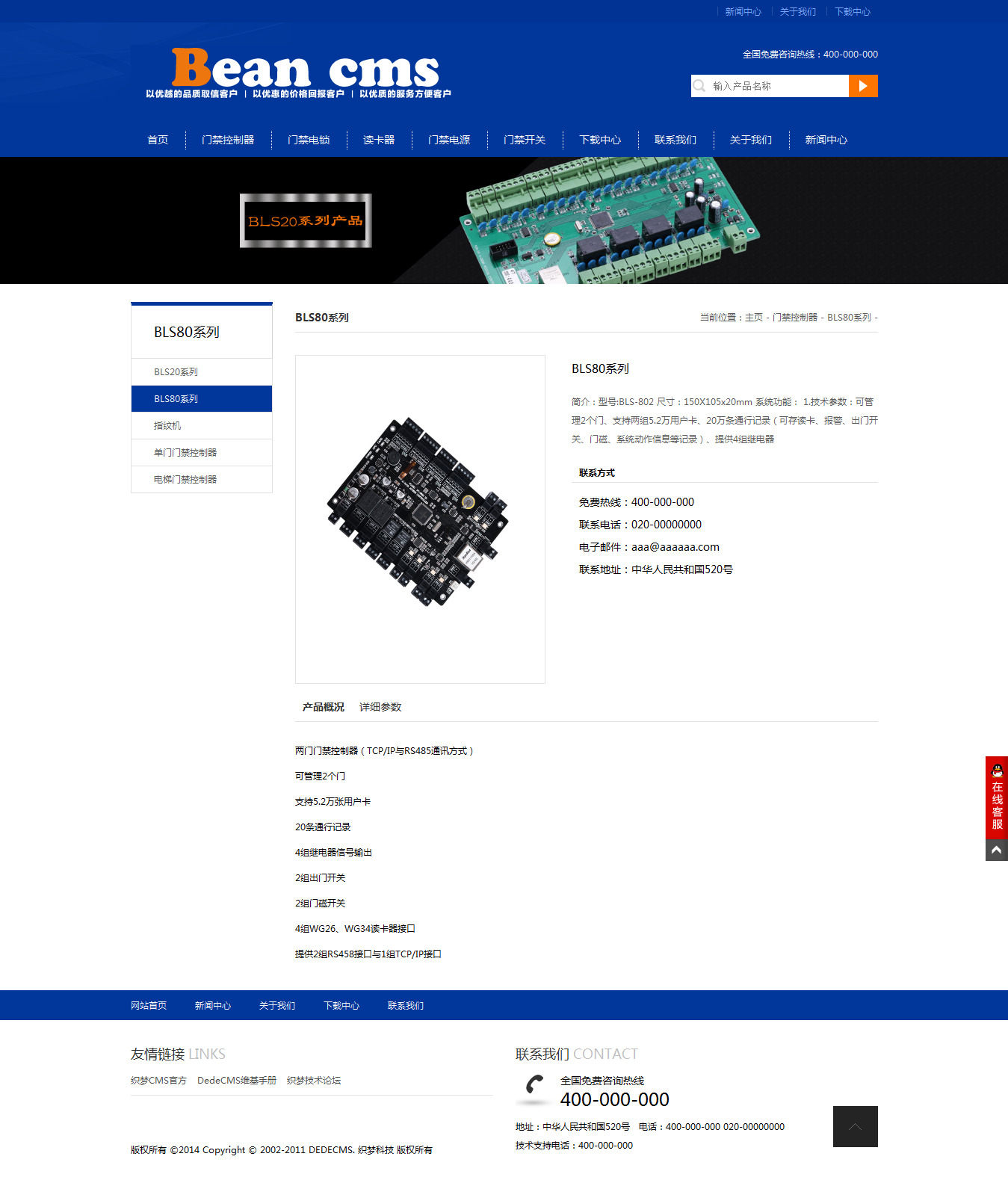Open 指纹机 category in sidebar
Screen dimensions: 1008x1189
pyautogui.click(x=167, y=426)
